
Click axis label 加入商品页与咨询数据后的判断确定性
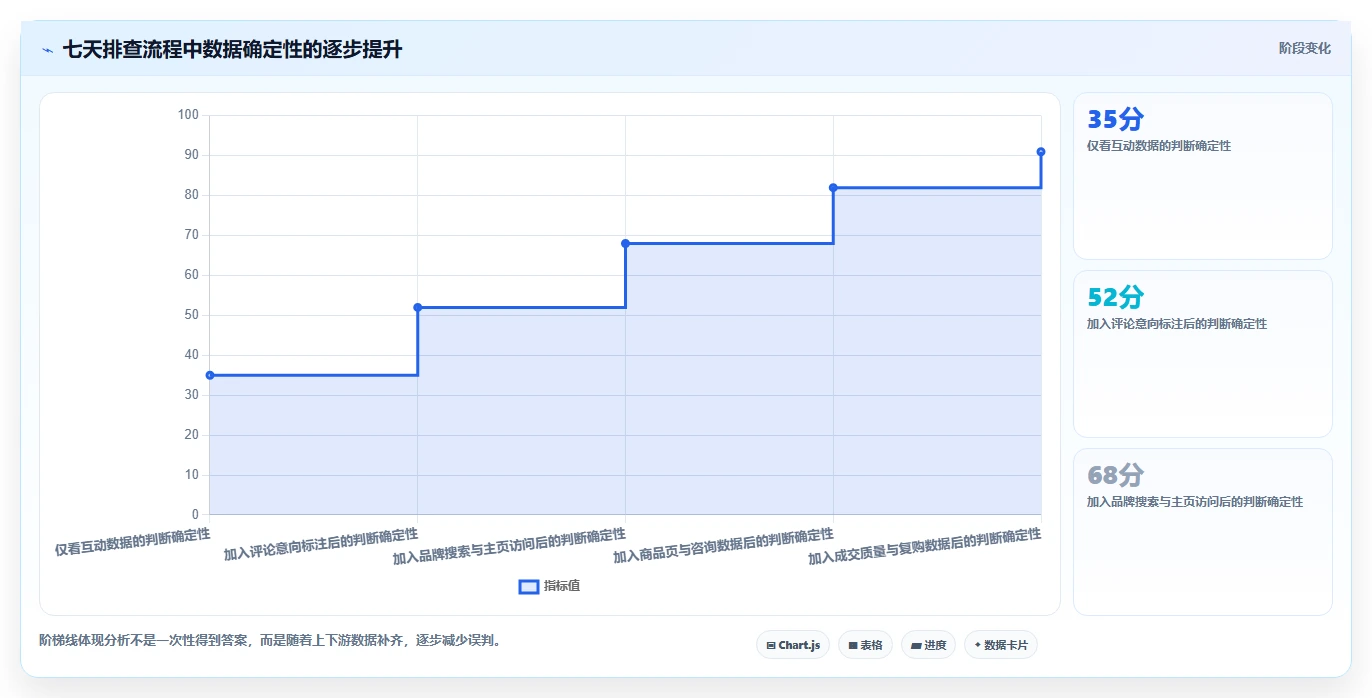click(x=723, y=546)
